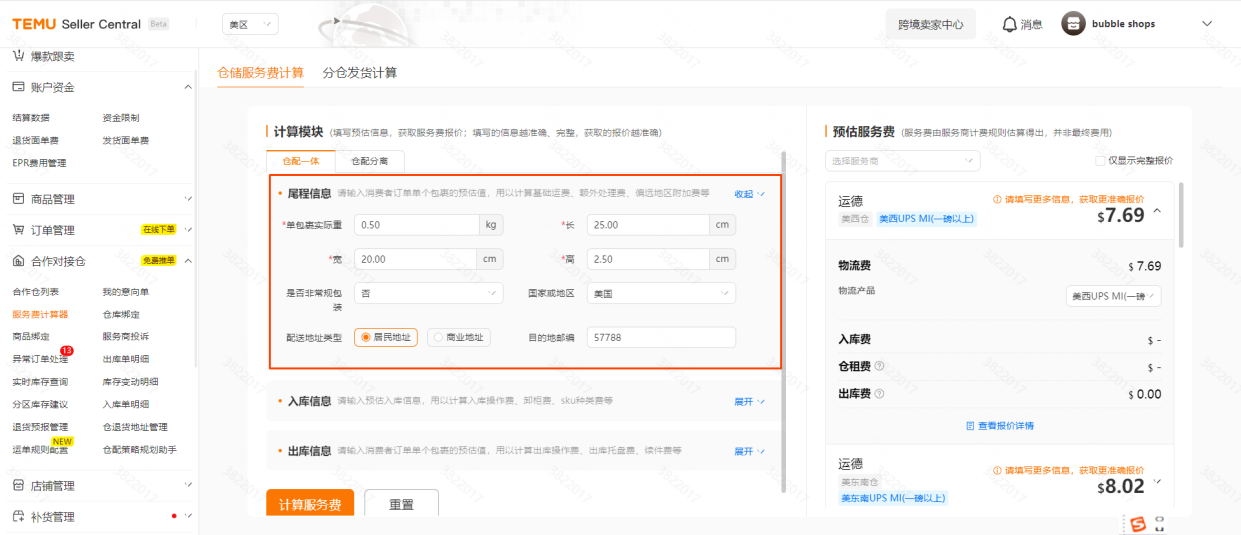The image size is (1241, 535).
Task: Click the orange 计算服务费 button
Action: 310,504
